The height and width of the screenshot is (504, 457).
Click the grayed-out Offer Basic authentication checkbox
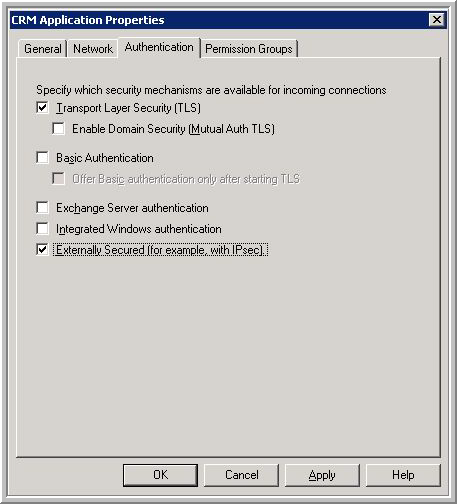tap(59, 179)
